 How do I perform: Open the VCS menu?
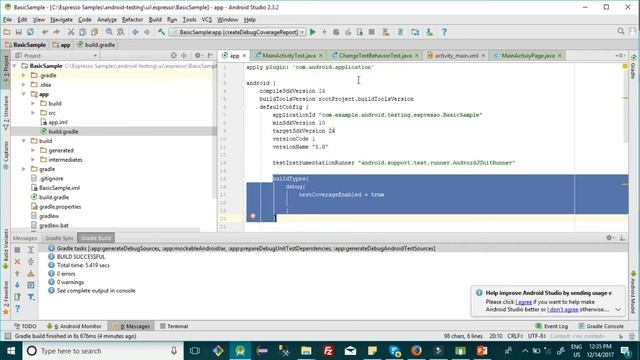coord(207,20)
